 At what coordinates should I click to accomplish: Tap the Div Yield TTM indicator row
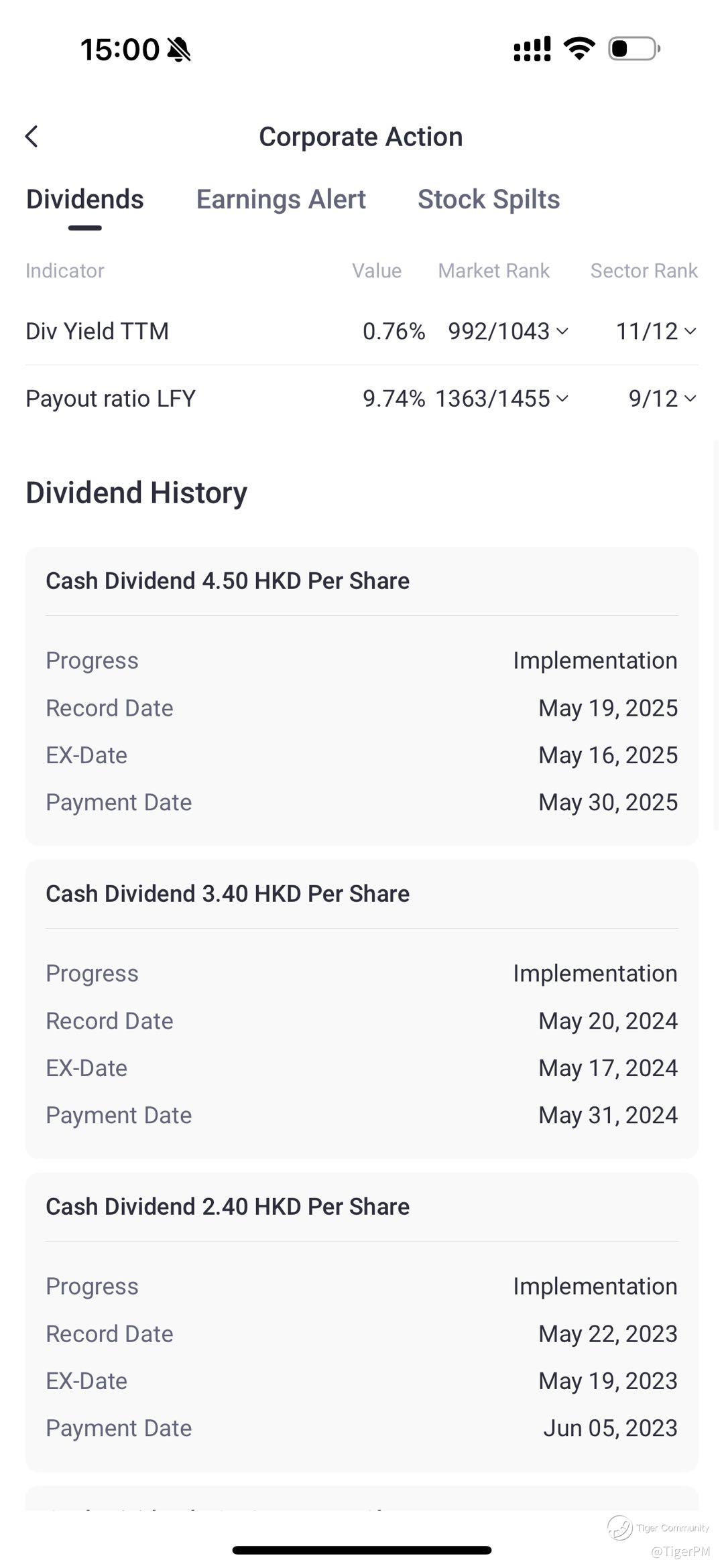97,331
